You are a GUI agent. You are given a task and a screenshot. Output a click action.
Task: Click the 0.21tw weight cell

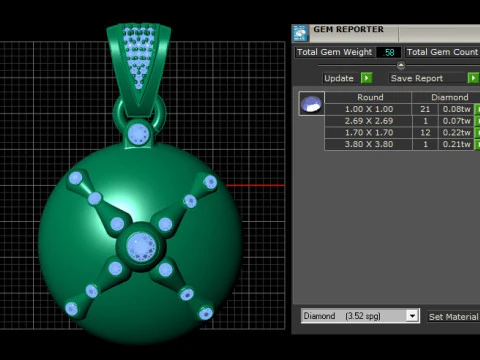pyautogui.click(x=456, y=144)
